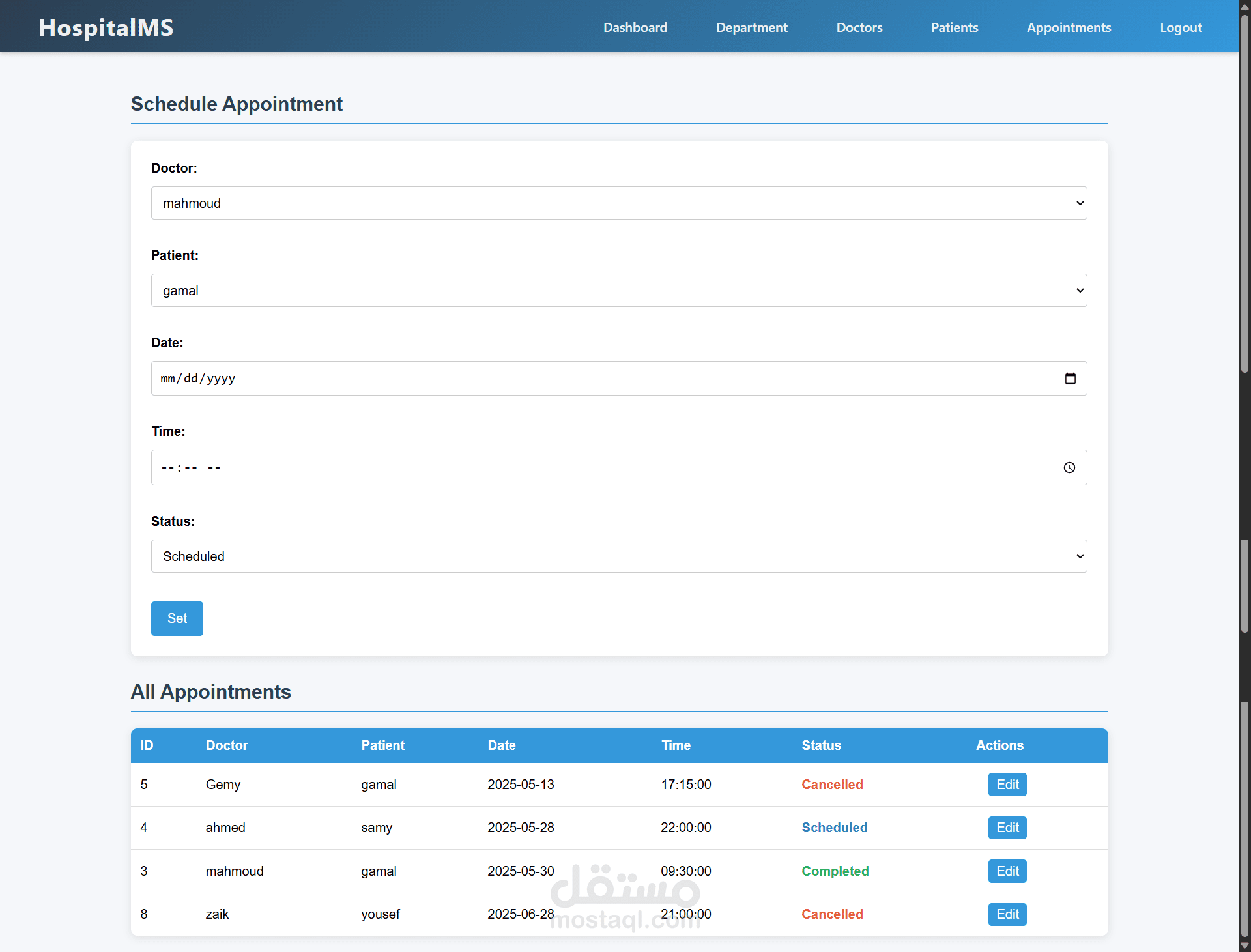Click doctor zaik in the table

tap(217, 914)
